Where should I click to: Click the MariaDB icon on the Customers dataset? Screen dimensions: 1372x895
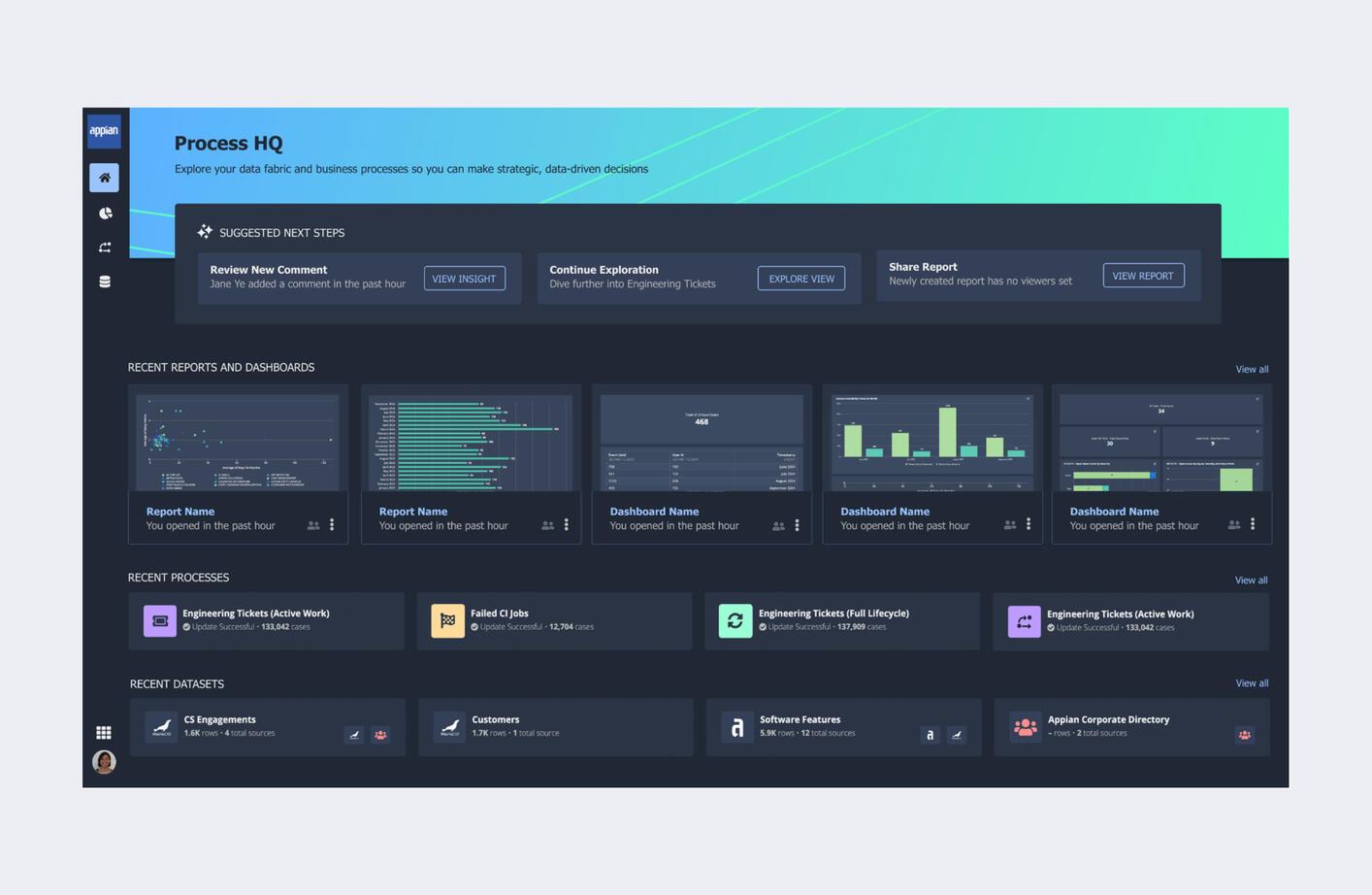click(x=449, y=726)
